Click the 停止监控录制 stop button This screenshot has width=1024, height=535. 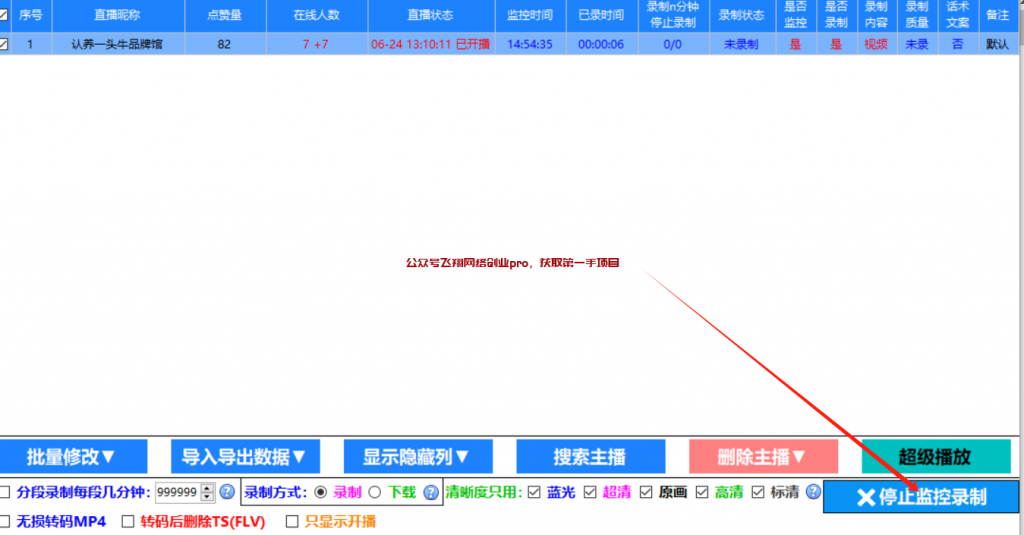click(921, 497)
